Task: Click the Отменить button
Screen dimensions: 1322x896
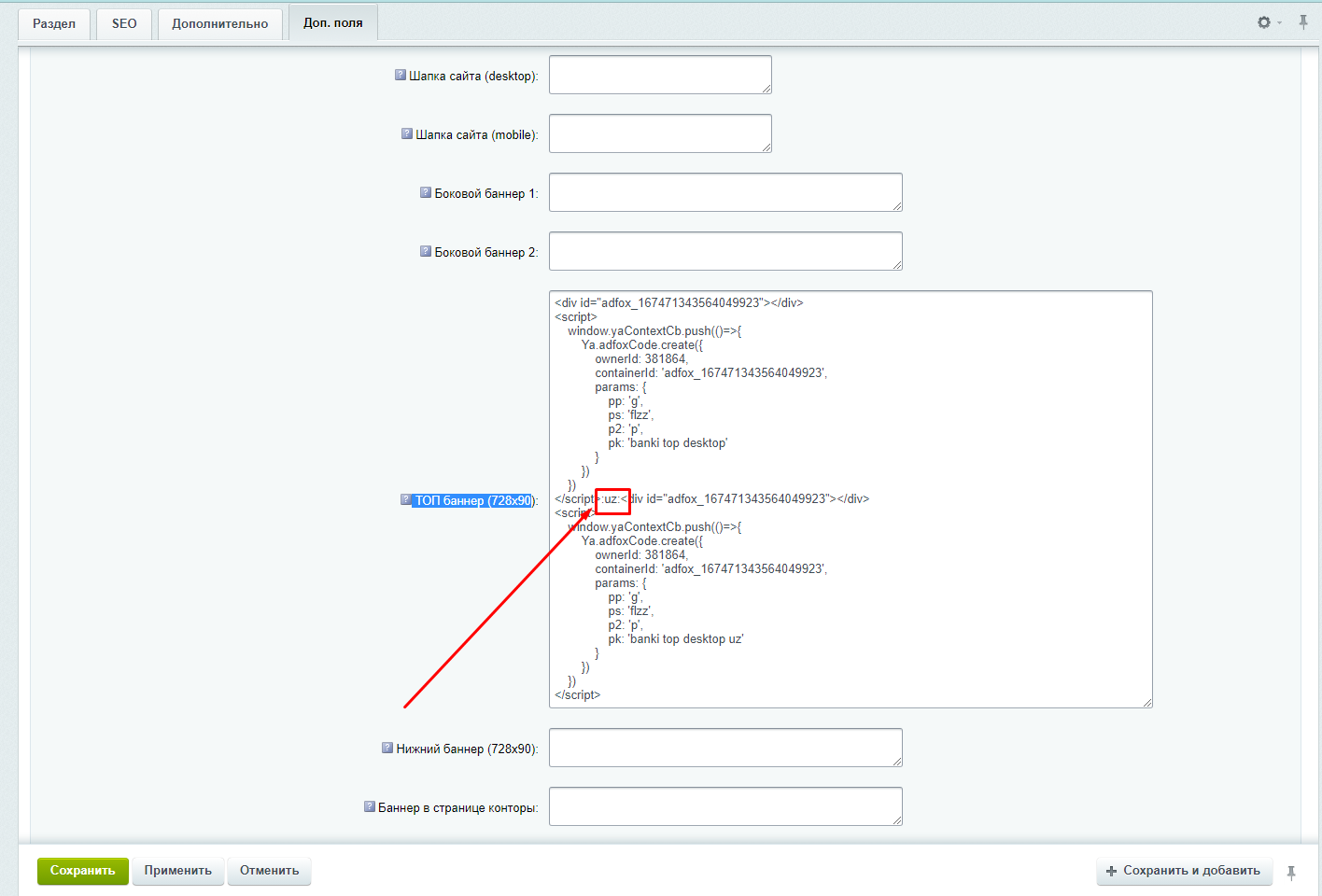Action: pyautogui.click(x=270, y=871)
